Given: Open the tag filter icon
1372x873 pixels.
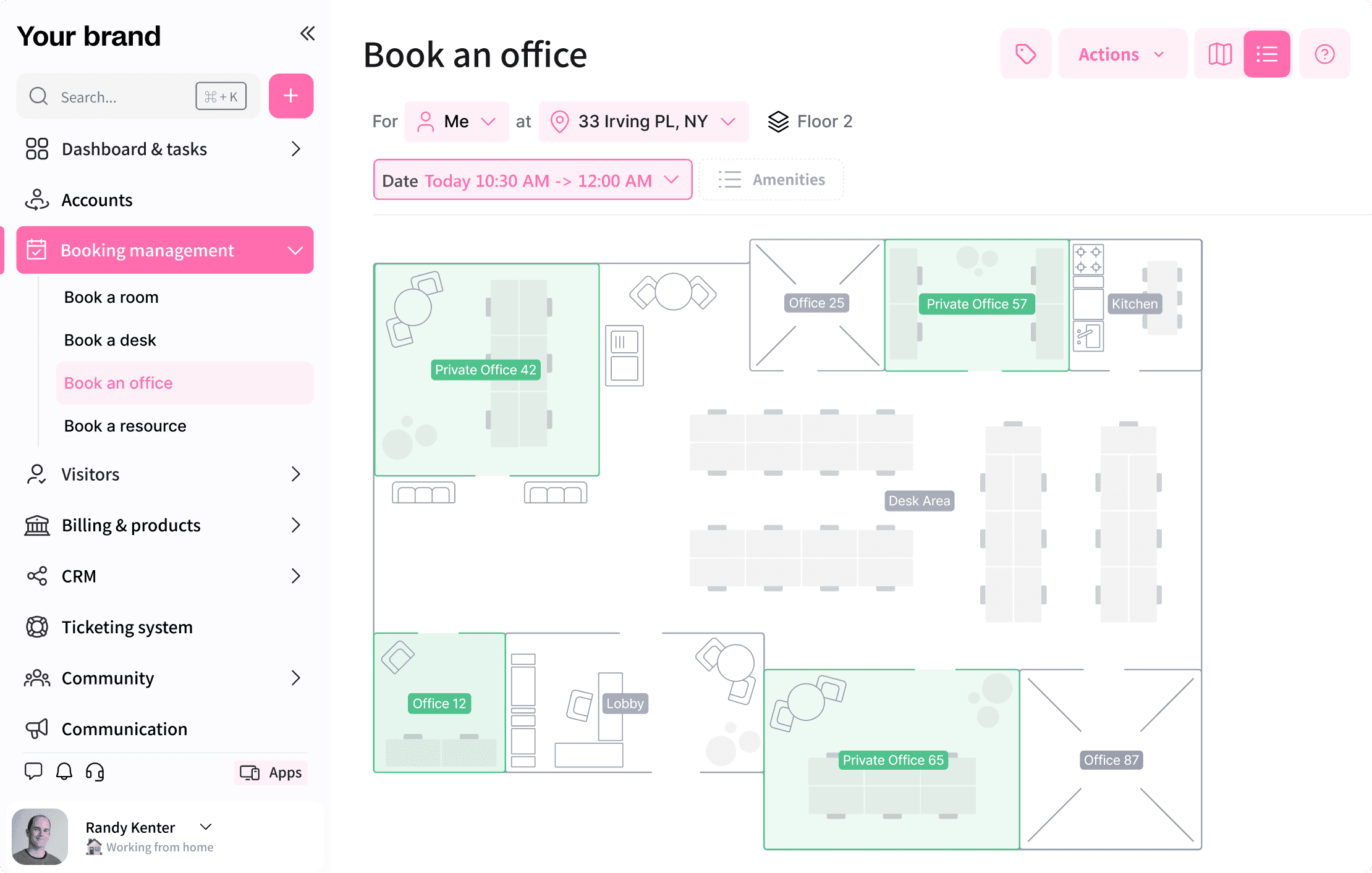Looking at the screenshot, I should (x=1025, y=54).
